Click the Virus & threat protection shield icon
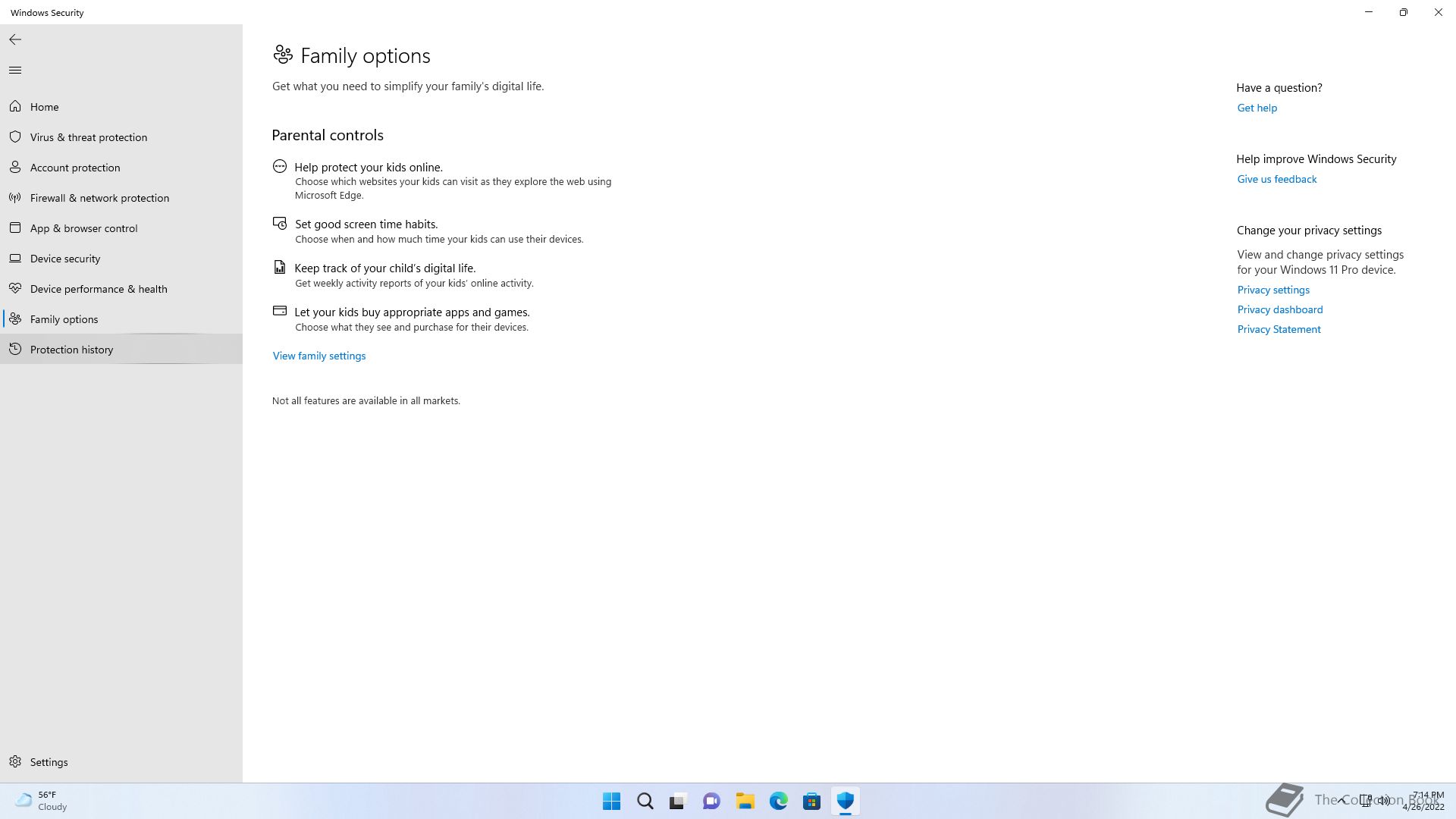Viewport: 1456px width, 819px height. [15, 137]
